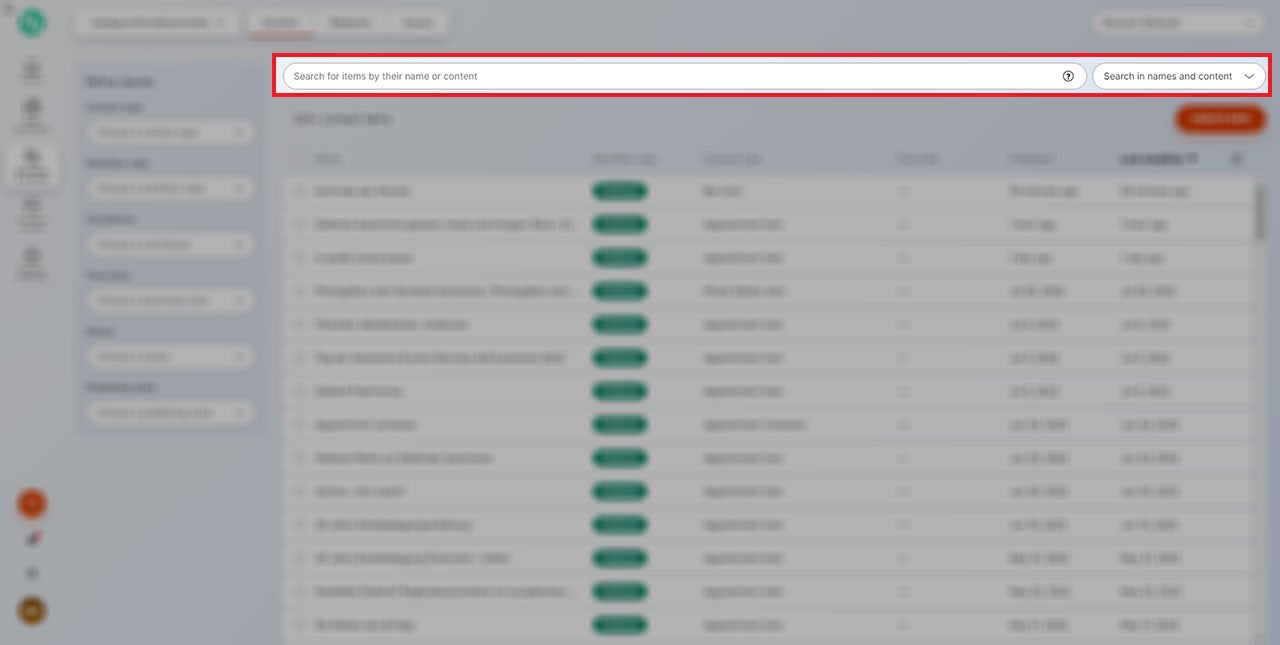Viewport: 1280px width, 645px height.
Task: Open the Publishing state filter dropdown
Action: [x=168, y=413]
